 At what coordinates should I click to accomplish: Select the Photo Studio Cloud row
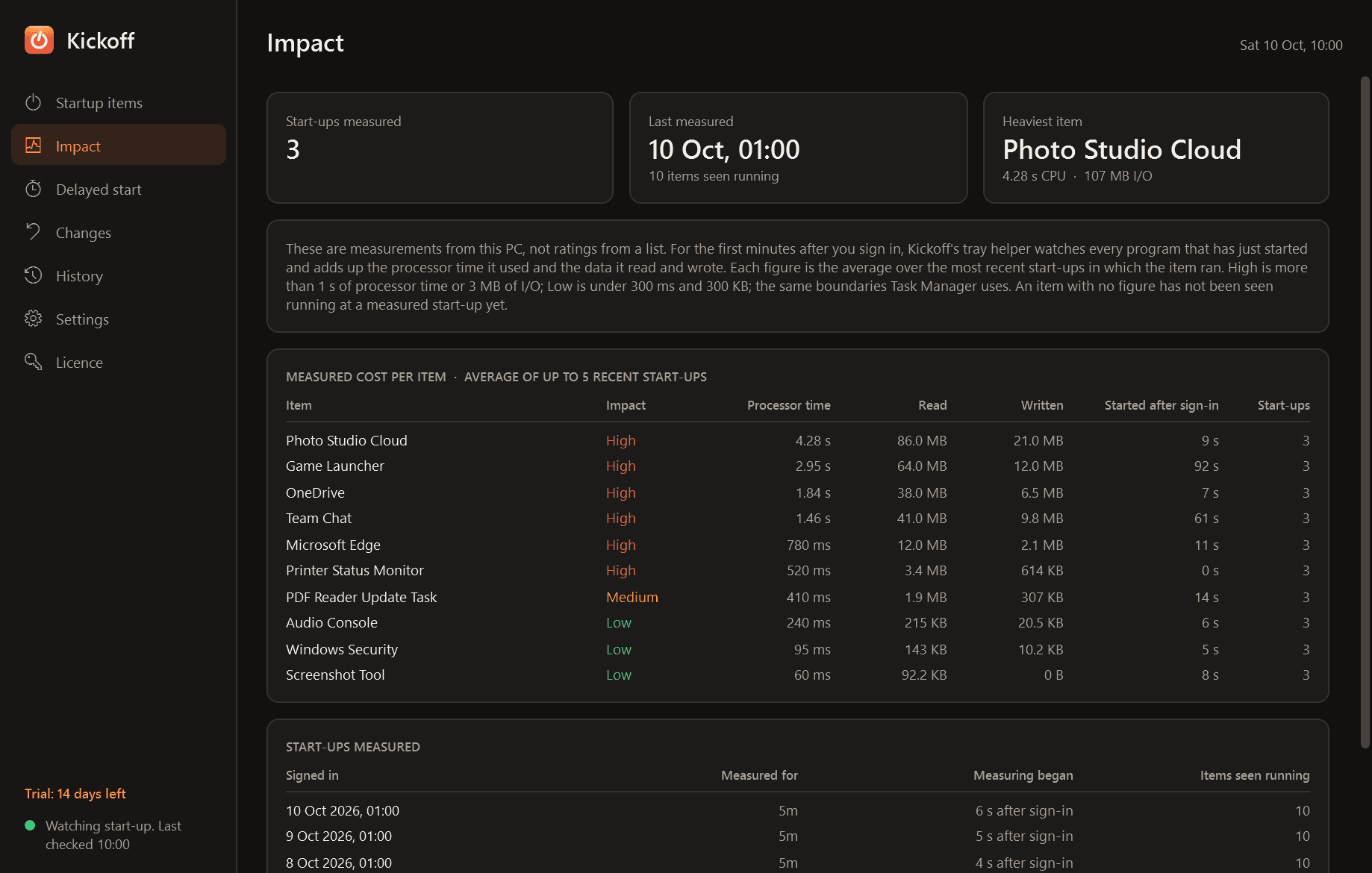coord(797,441)
